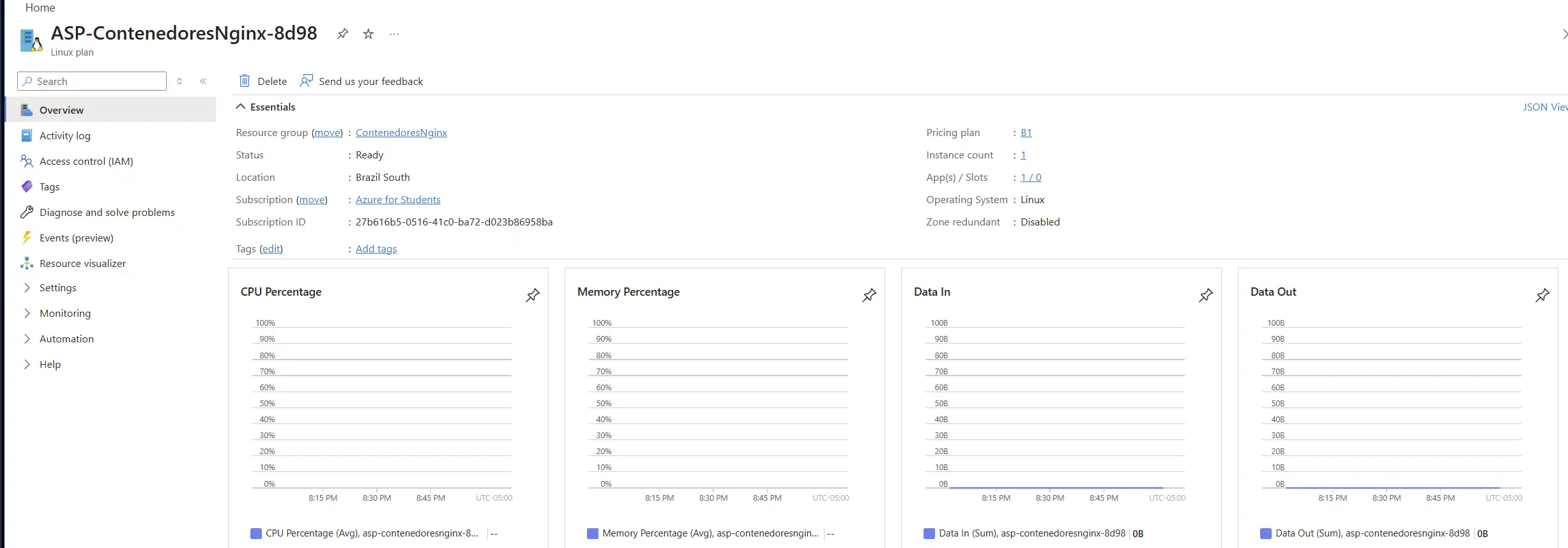Click move link next to Resource group

tap(327, 132)
